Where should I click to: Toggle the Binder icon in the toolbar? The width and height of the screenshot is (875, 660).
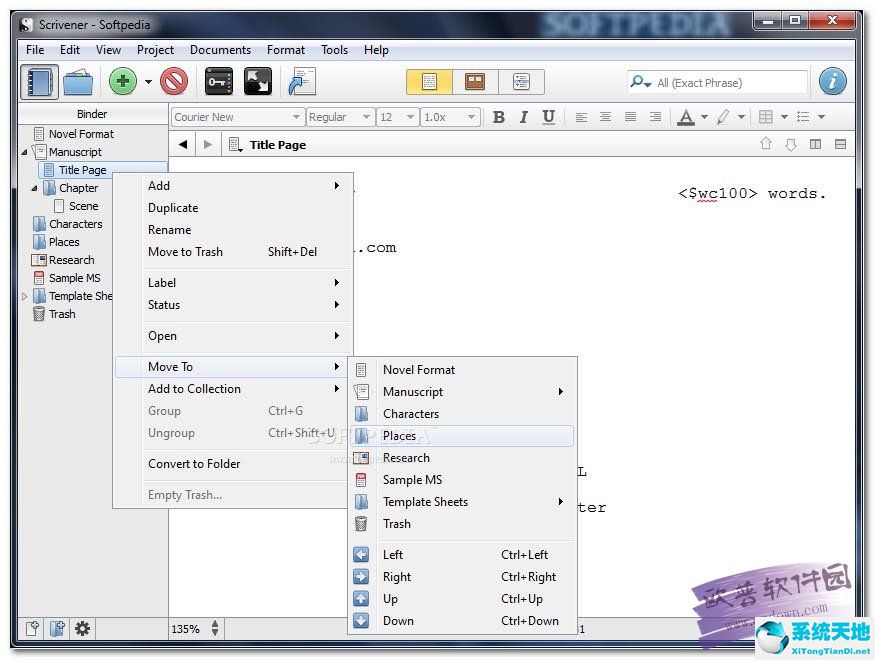coord(39,82)
